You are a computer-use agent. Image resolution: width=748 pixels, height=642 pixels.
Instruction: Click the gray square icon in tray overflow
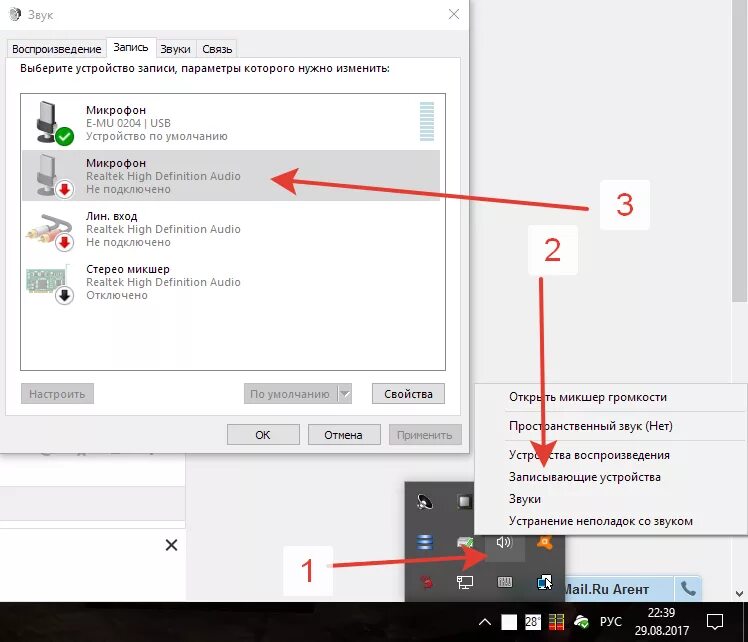point(464,502)
